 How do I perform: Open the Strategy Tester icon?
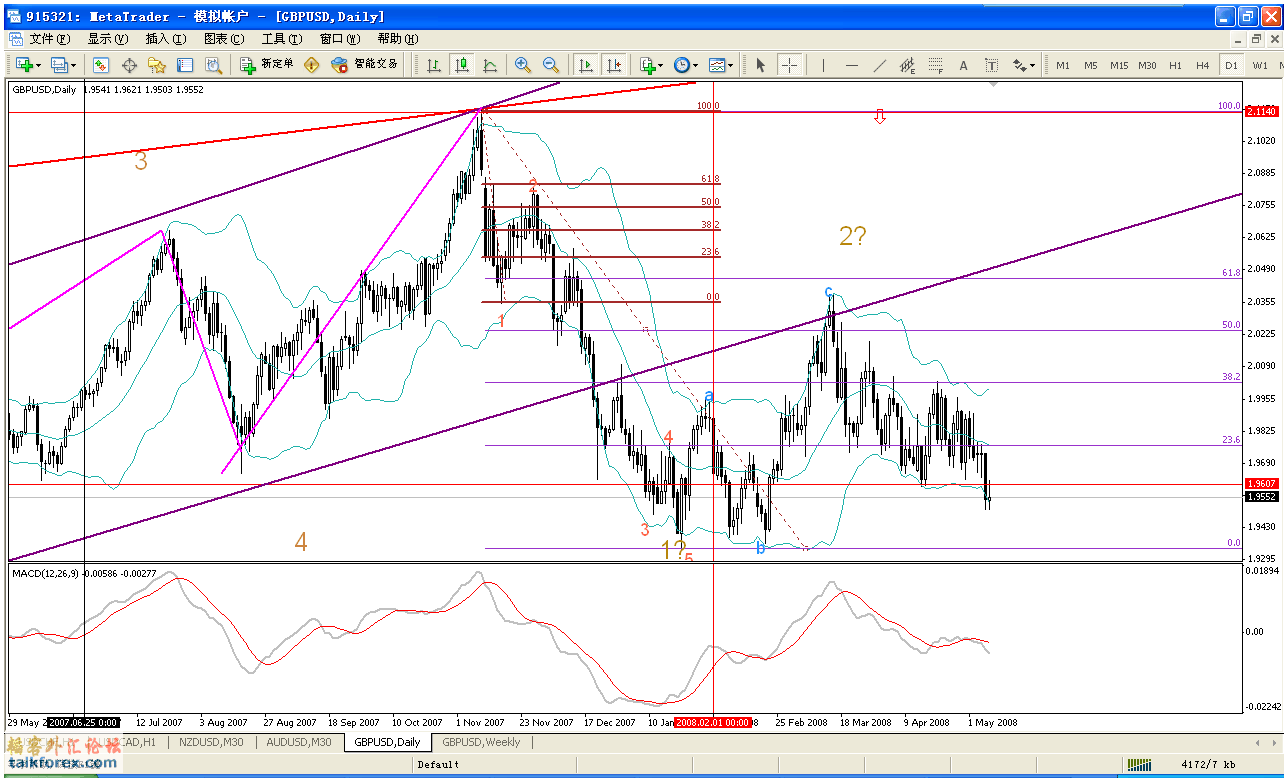click(213, 65)
